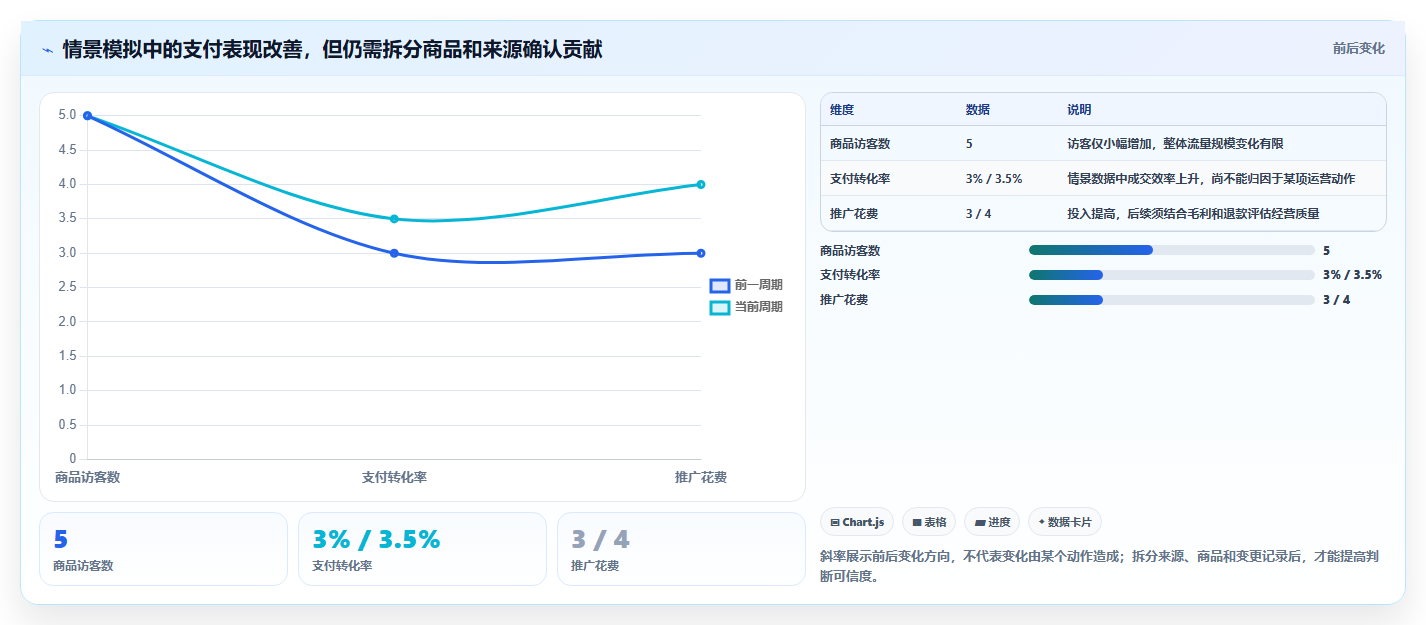
Task: Click the icon inside 进度 chip
Action: pos(980,523)
